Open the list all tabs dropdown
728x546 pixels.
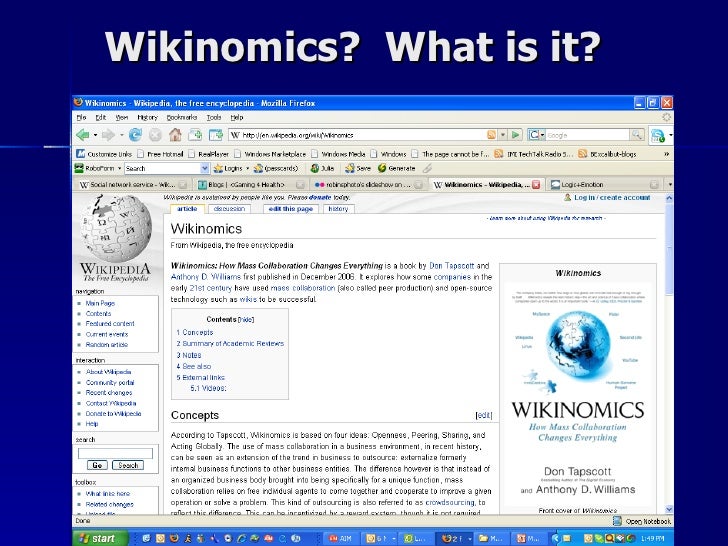[670, 184]
